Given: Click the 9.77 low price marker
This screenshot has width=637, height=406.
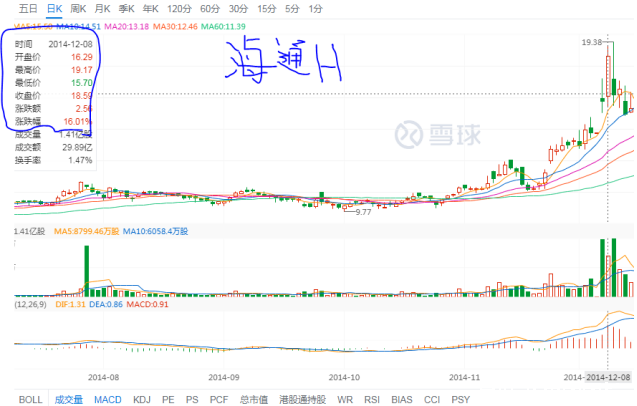Looking at the screenshot, I should tap(363, 212).
